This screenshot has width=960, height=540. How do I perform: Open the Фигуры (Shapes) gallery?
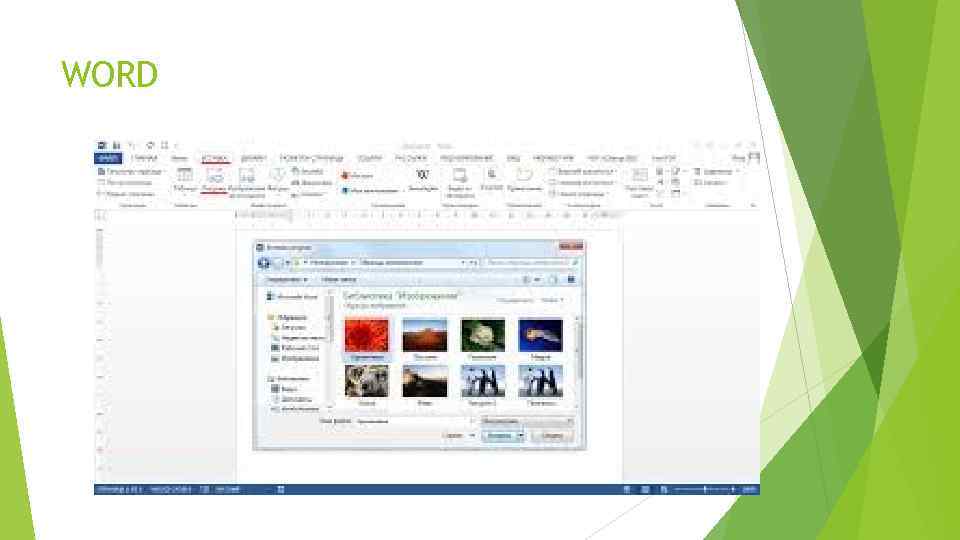point(277,181)
